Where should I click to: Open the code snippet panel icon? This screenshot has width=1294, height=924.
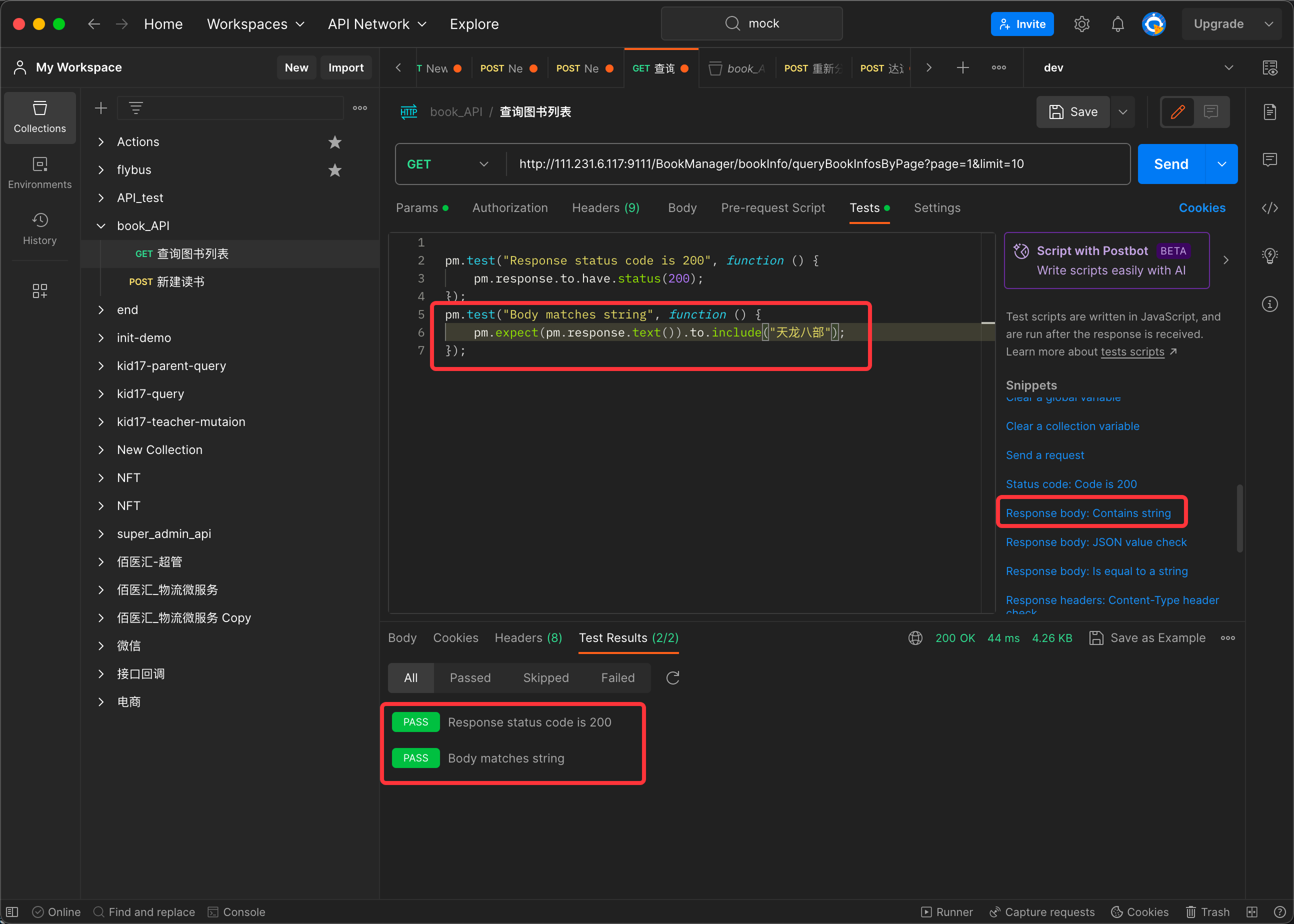1269,208
